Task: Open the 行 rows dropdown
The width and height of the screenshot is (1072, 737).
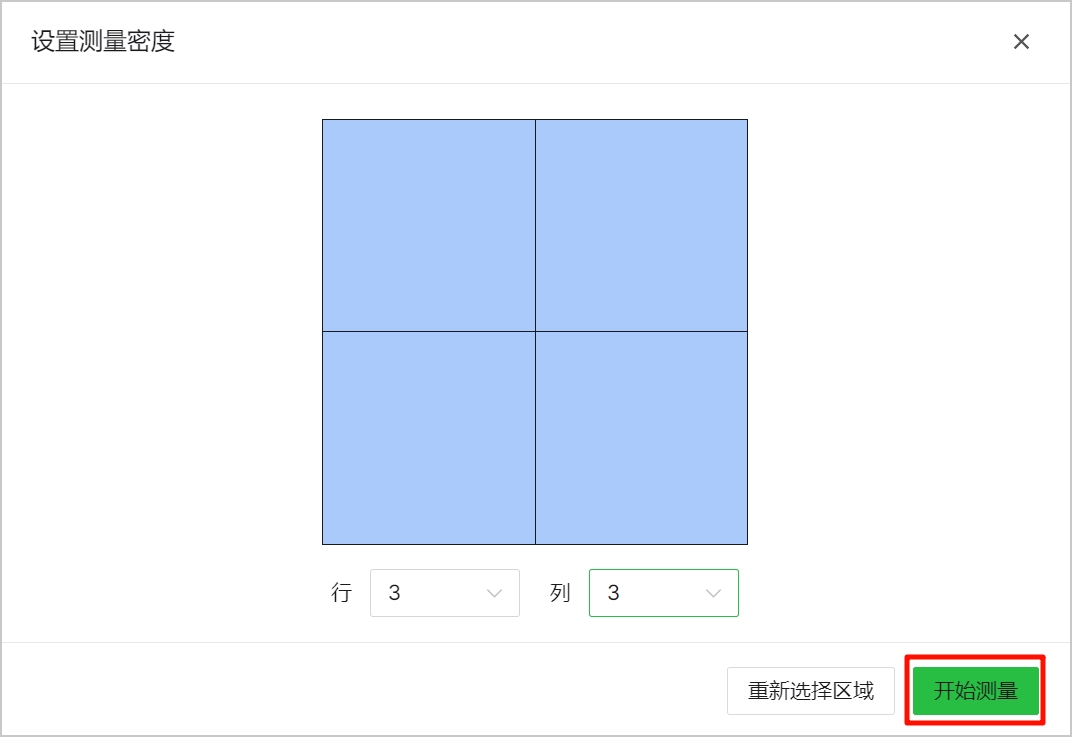Action: coord(444,593)
